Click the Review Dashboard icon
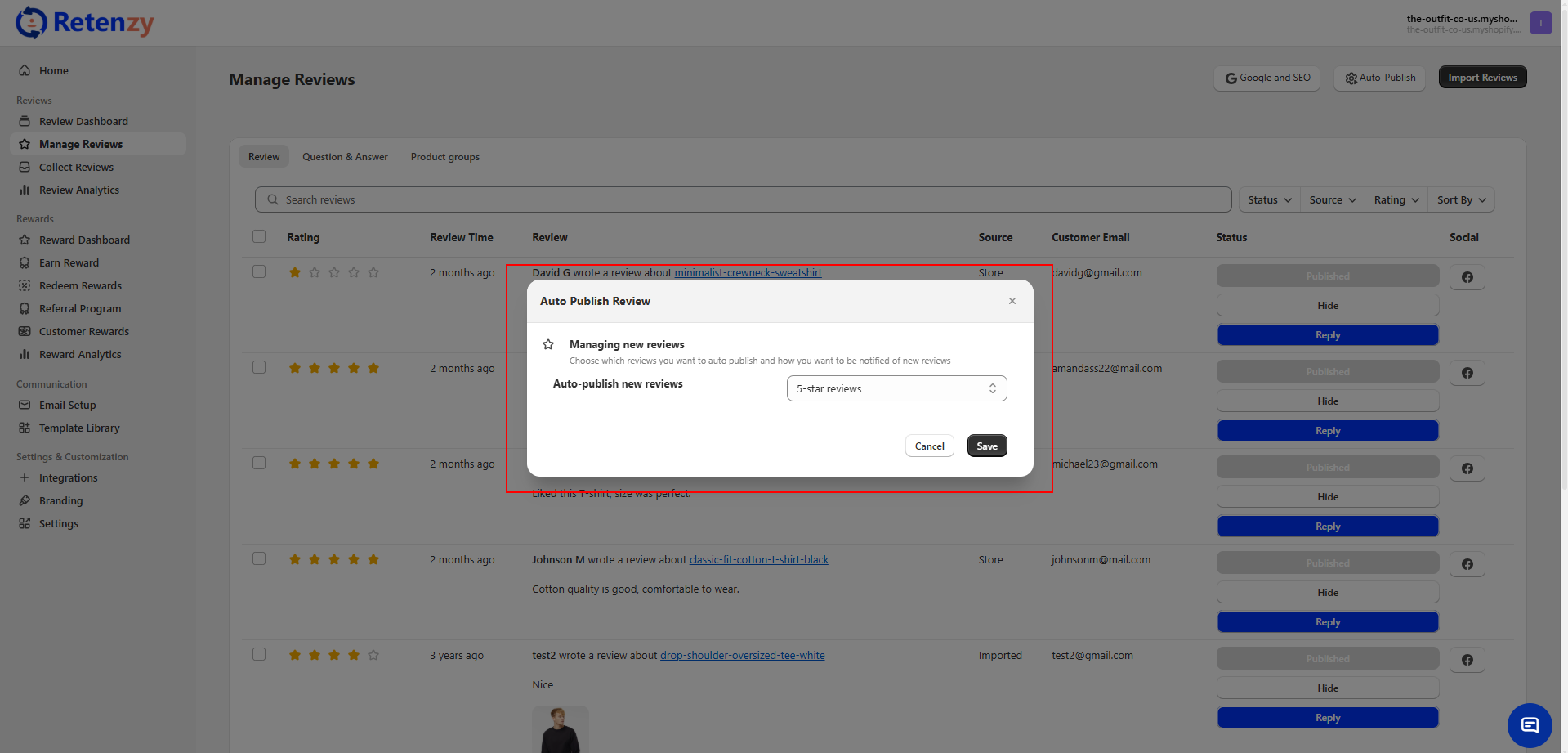Viewport: 1568px width, 753px height. (25, 121)
